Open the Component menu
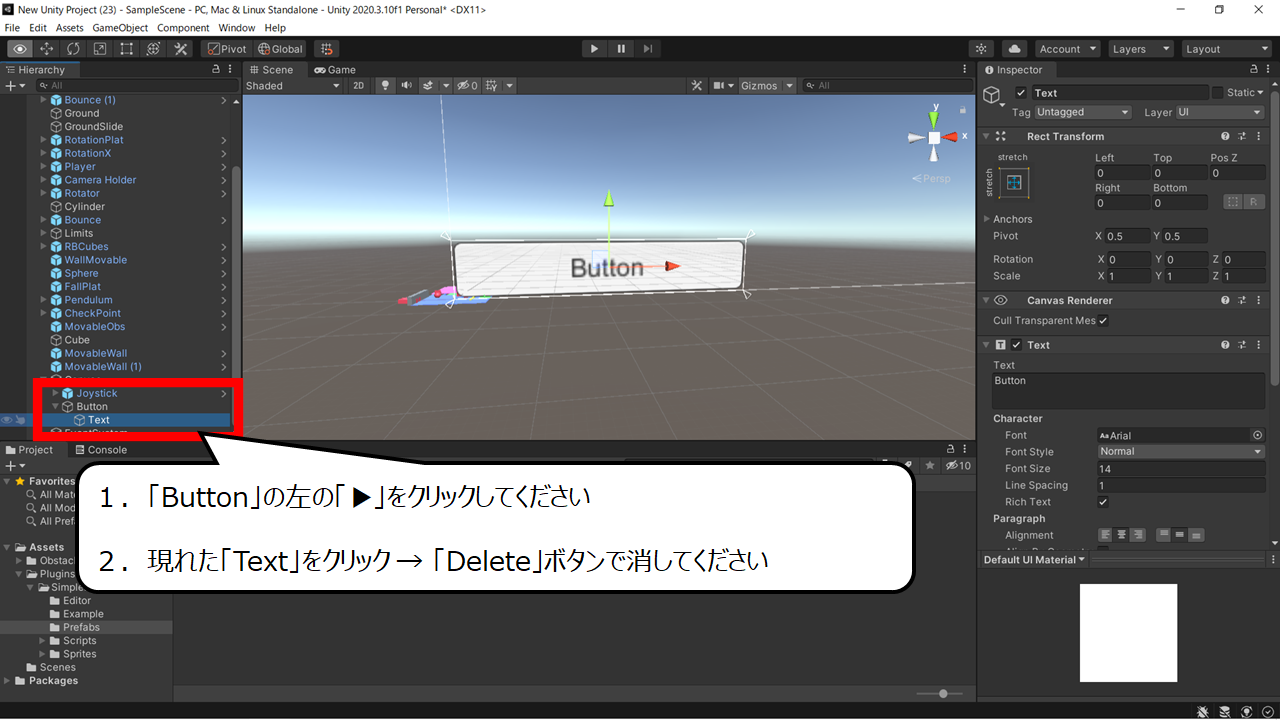1280x720 pixels. (x=183, y=28)
